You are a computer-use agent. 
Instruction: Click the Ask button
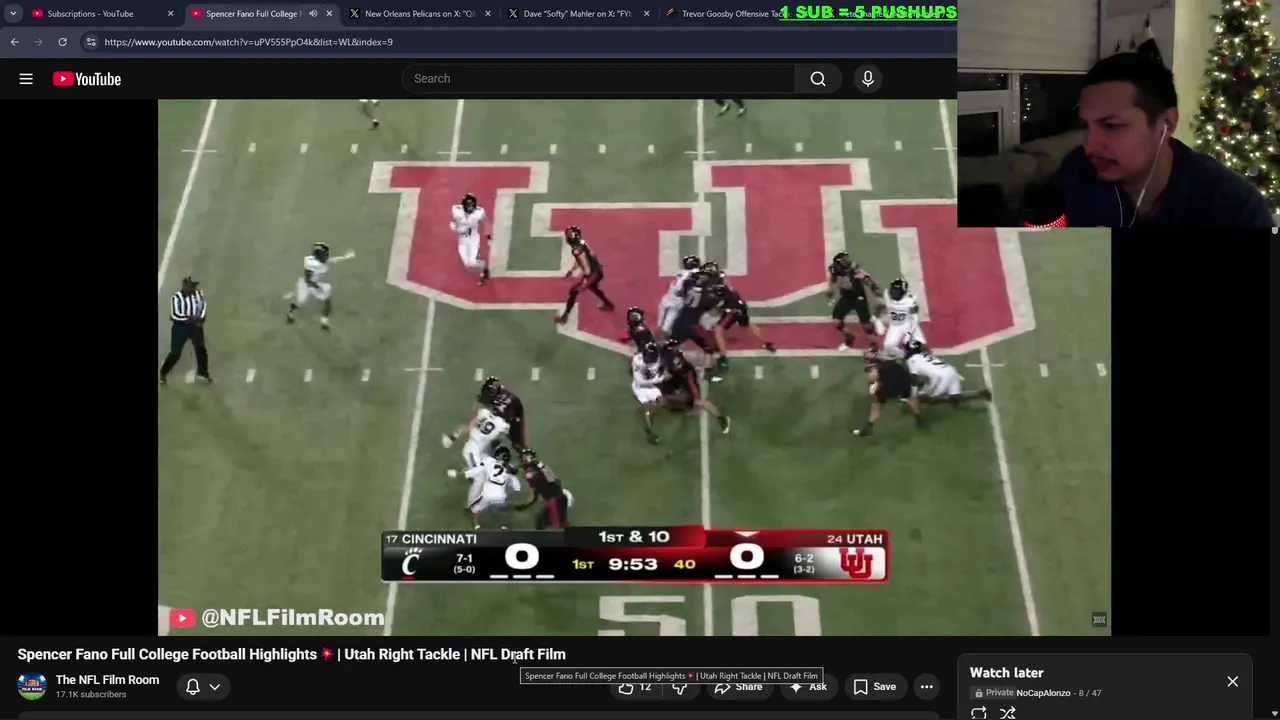[x=808, y=687]
